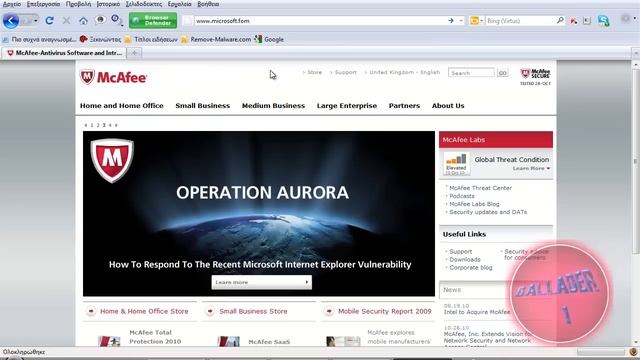This screenshot has height=360, width=640.
Task: Open the Home and Home Office nav item
Action: 122,106
